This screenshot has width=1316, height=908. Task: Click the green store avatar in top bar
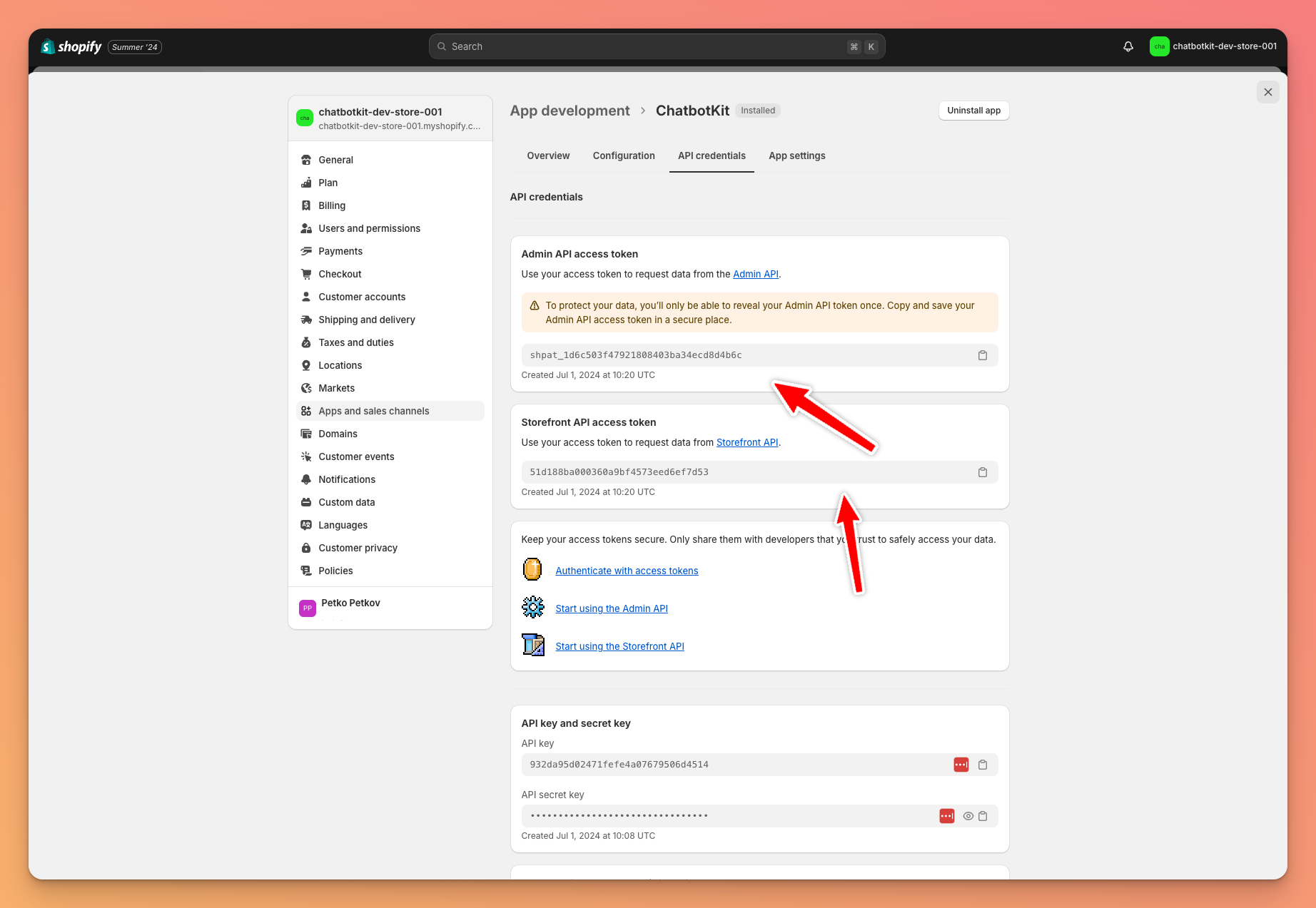(1159, 46)
